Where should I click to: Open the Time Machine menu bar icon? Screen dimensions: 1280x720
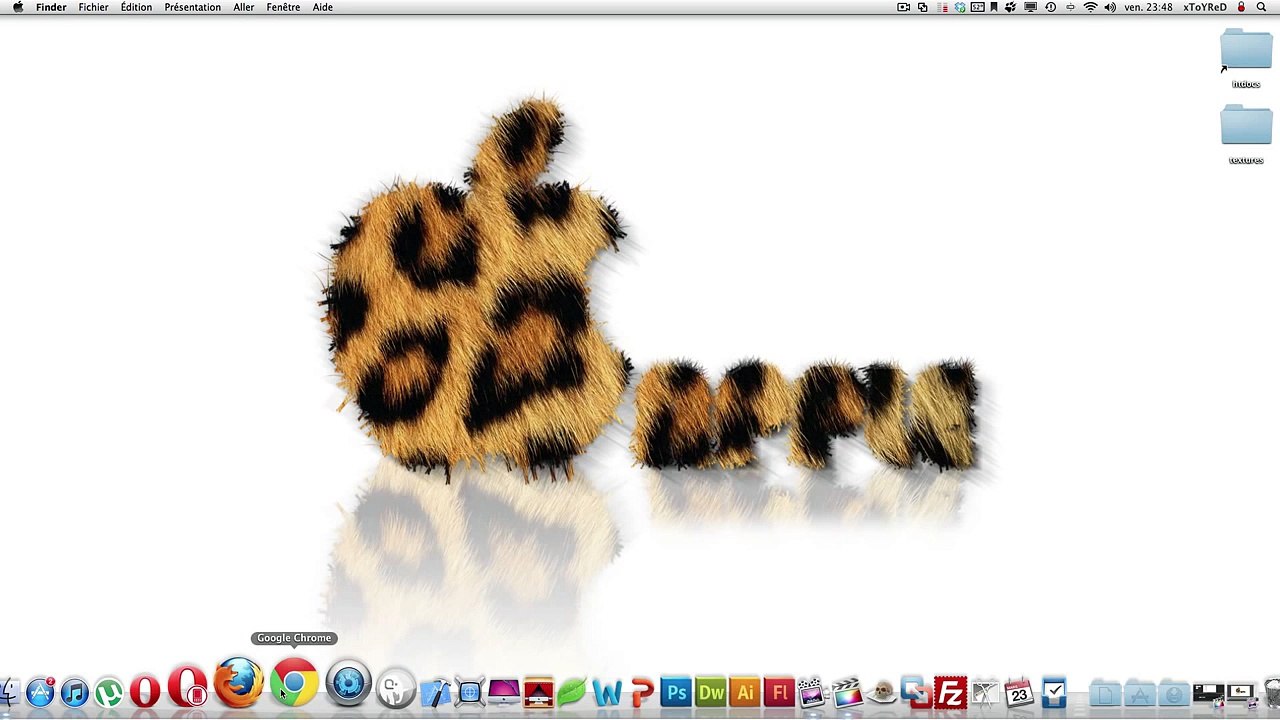click(1050, 7)
